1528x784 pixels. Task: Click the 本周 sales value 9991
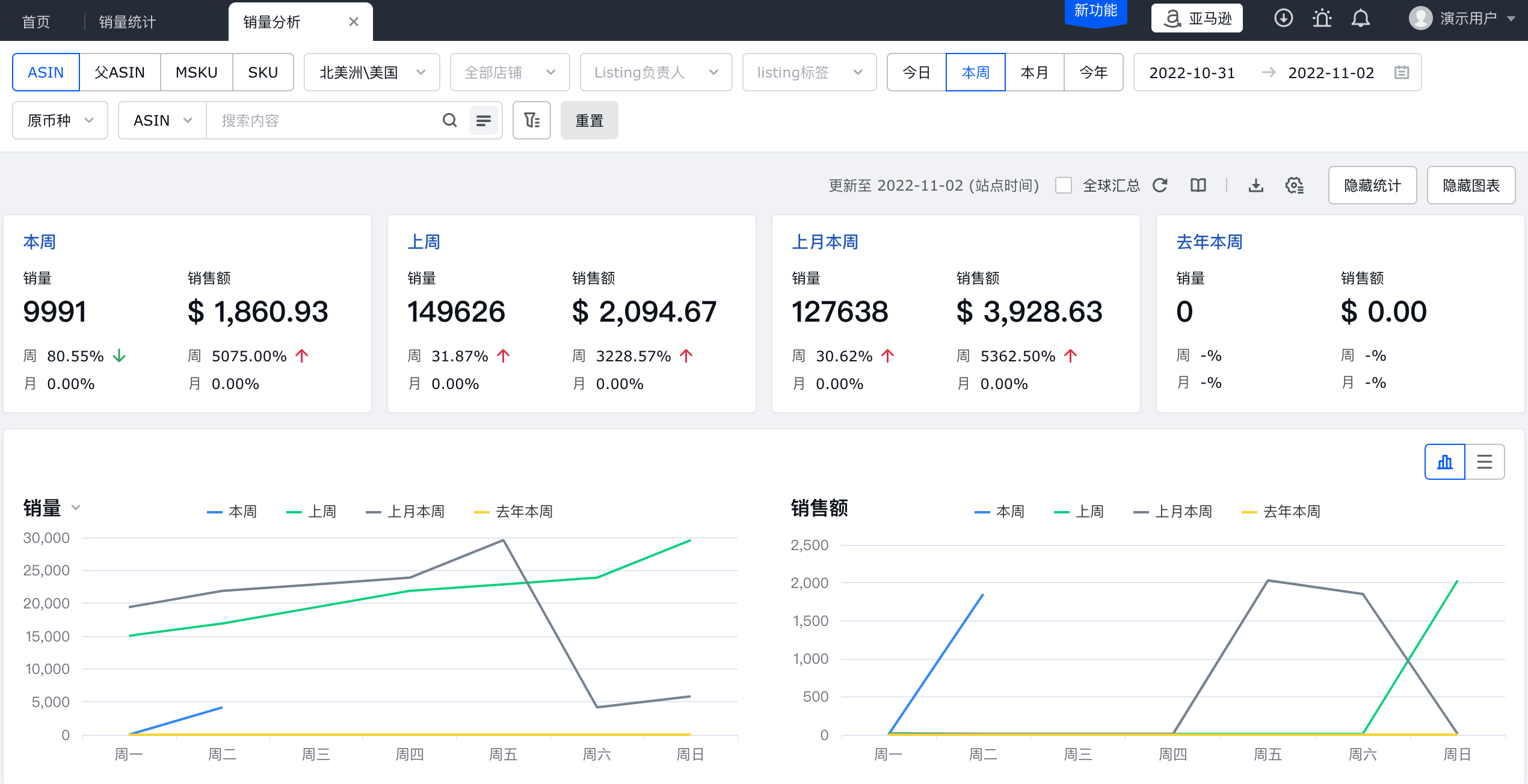click(55, 311)
